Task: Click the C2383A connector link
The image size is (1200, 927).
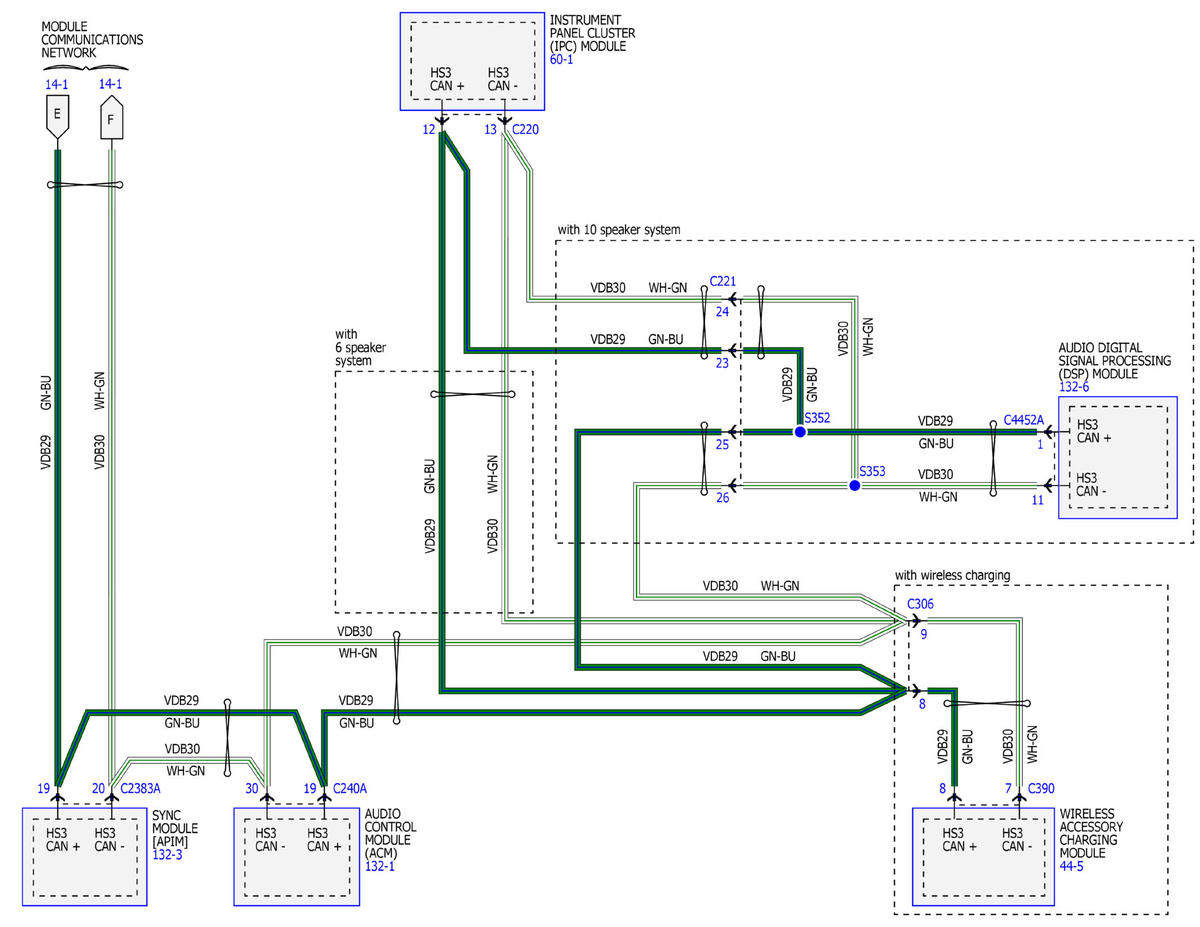Action: [140, 789]
